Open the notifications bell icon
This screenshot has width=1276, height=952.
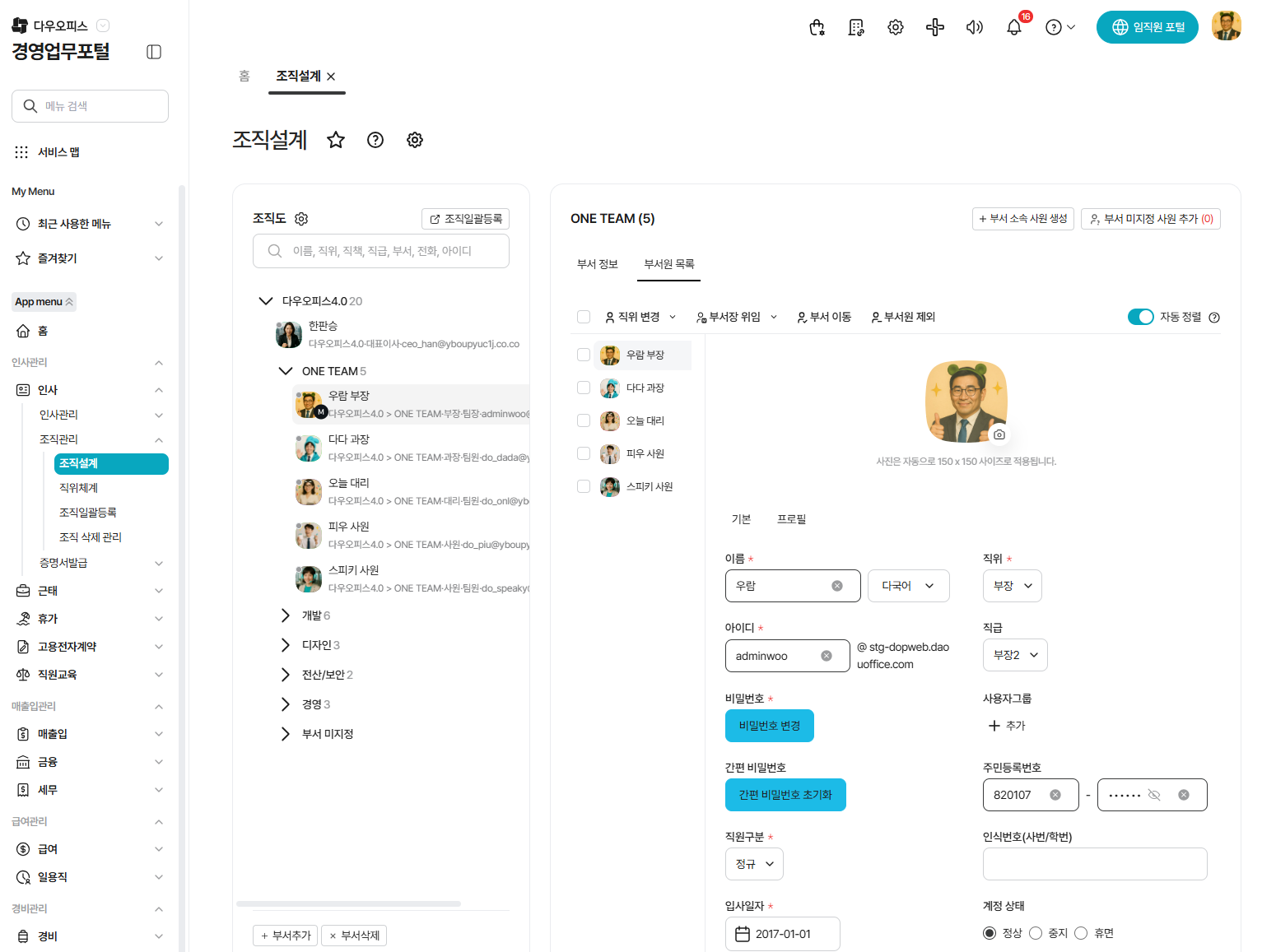(x=1013, y=28)
